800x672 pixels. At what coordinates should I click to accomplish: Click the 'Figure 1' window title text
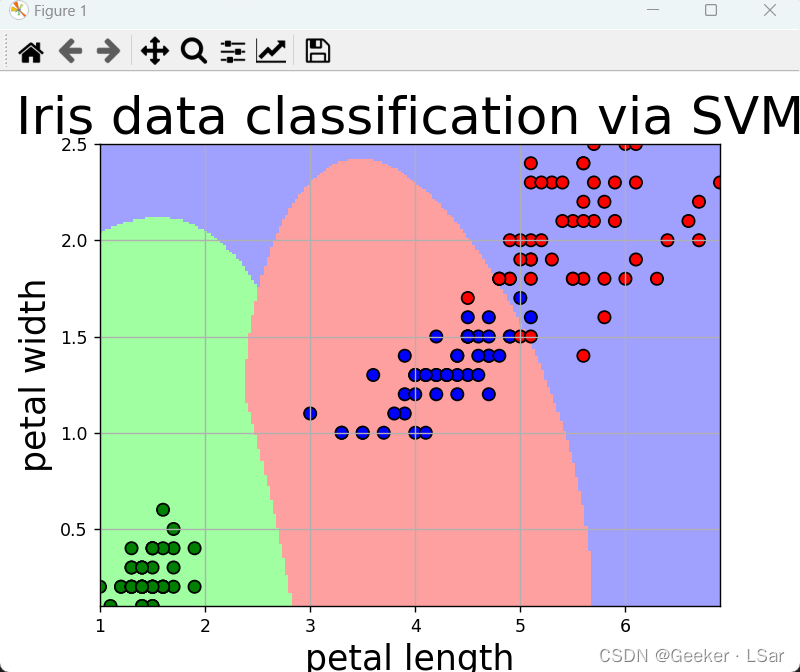point(60,11)
